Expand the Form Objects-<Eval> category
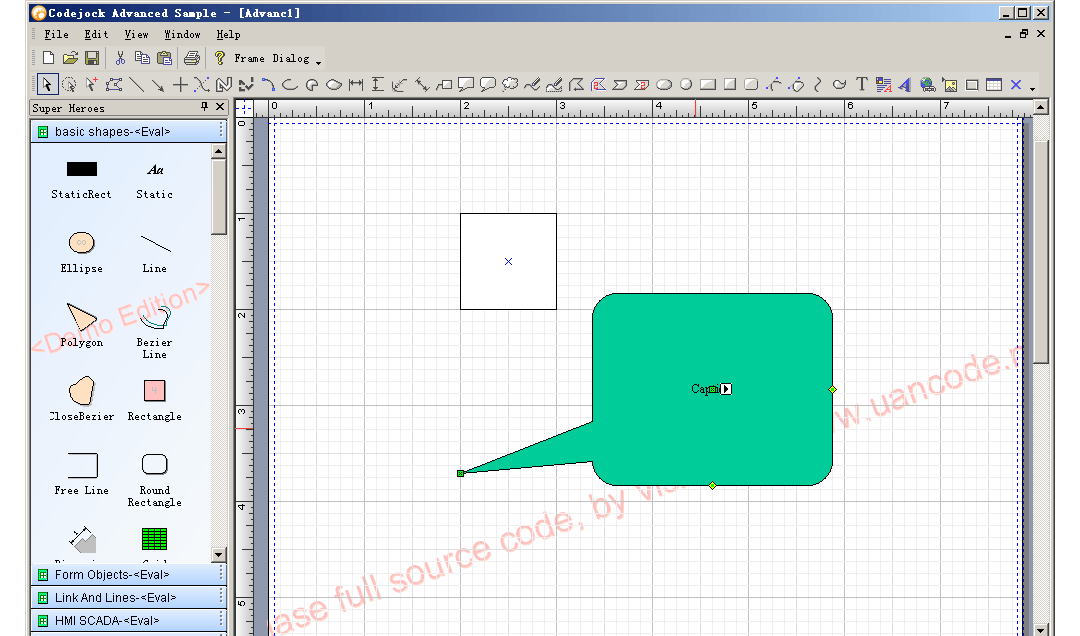This screenshot has width=1080, height=636. (x=128, y=575)
